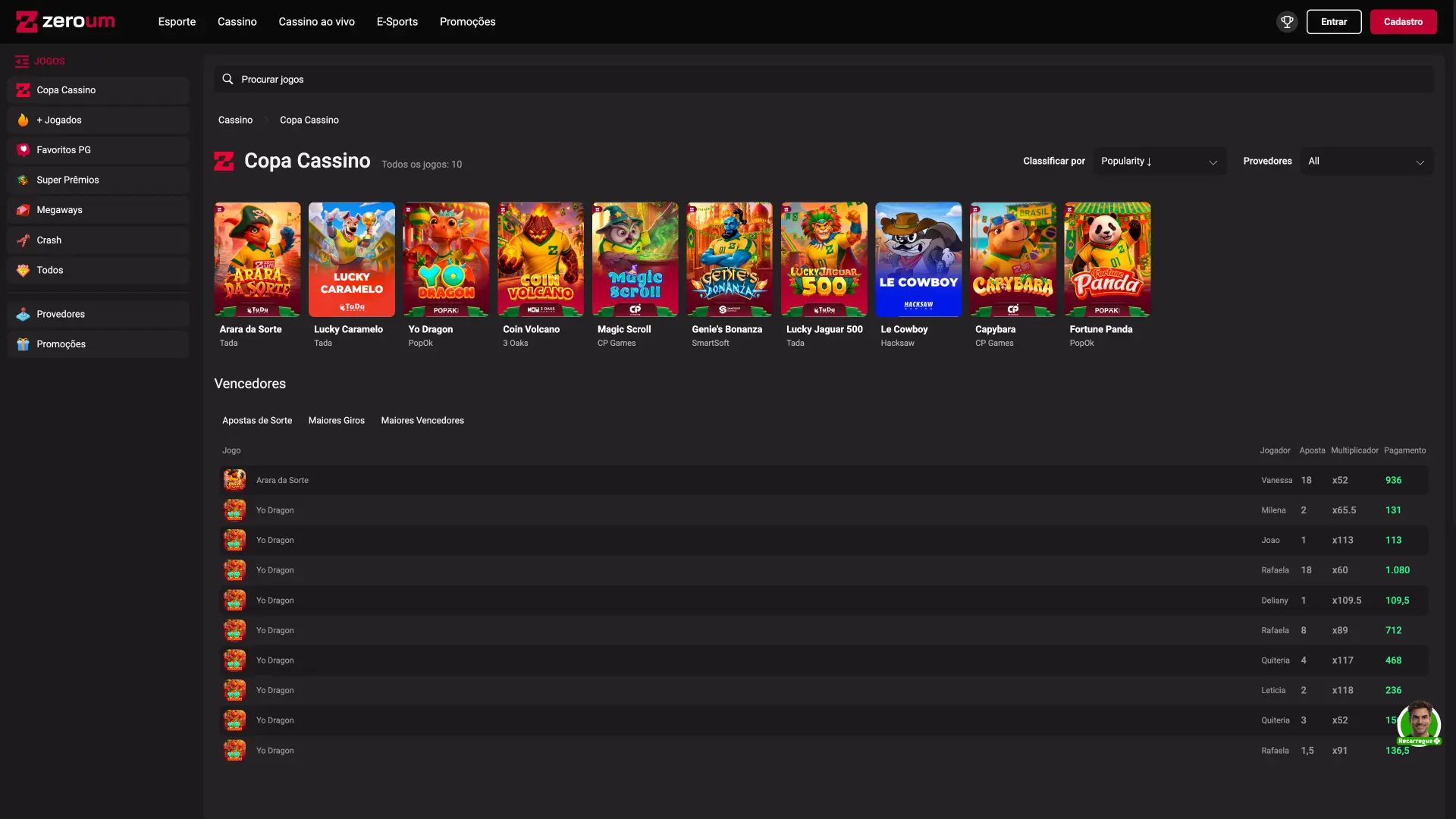
Task: Open the Fortune Panda game thumbnail
Action: tap(1107, 259)
